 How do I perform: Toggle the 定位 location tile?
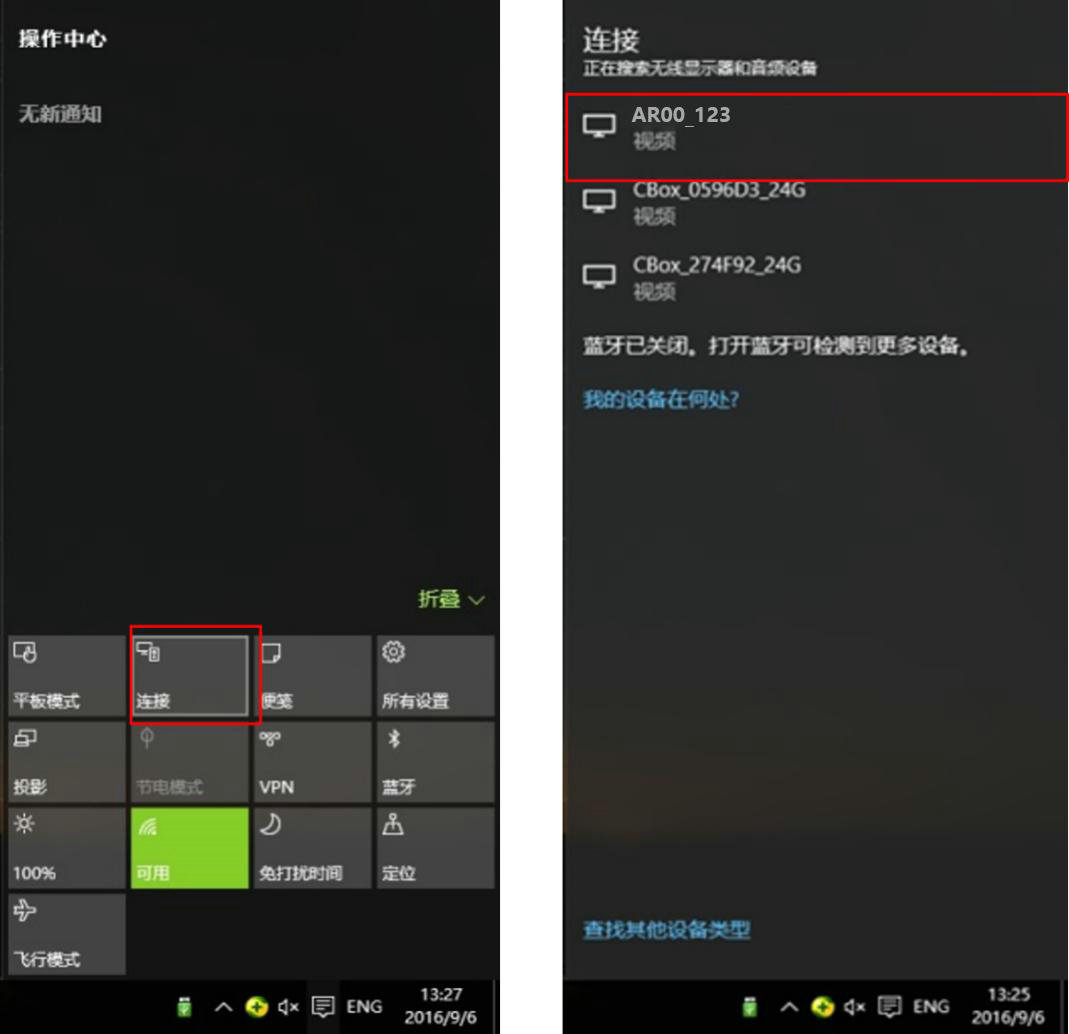435,848
